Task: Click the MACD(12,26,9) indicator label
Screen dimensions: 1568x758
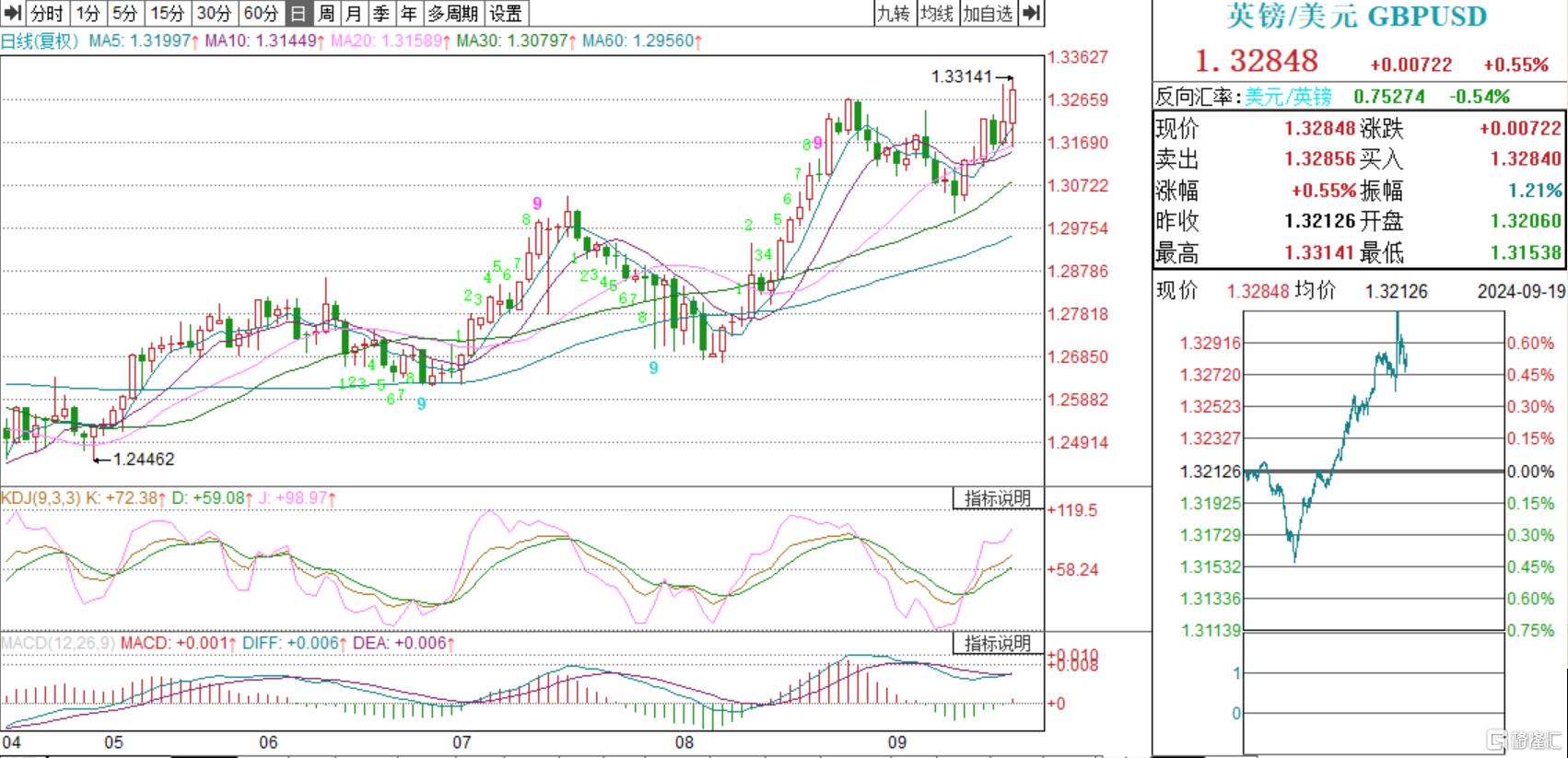Action: 58,643
